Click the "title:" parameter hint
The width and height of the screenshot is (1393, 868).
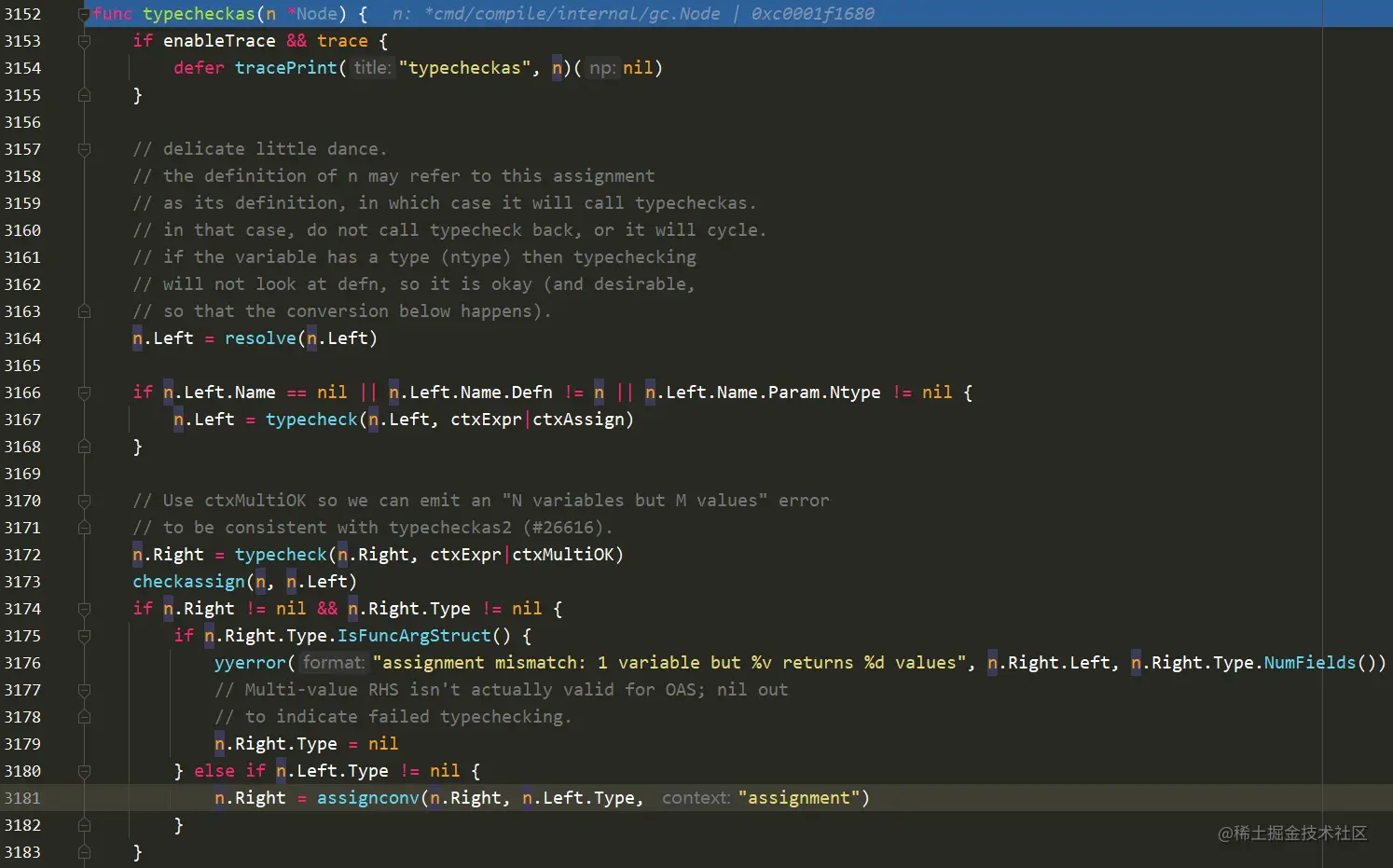372,68
